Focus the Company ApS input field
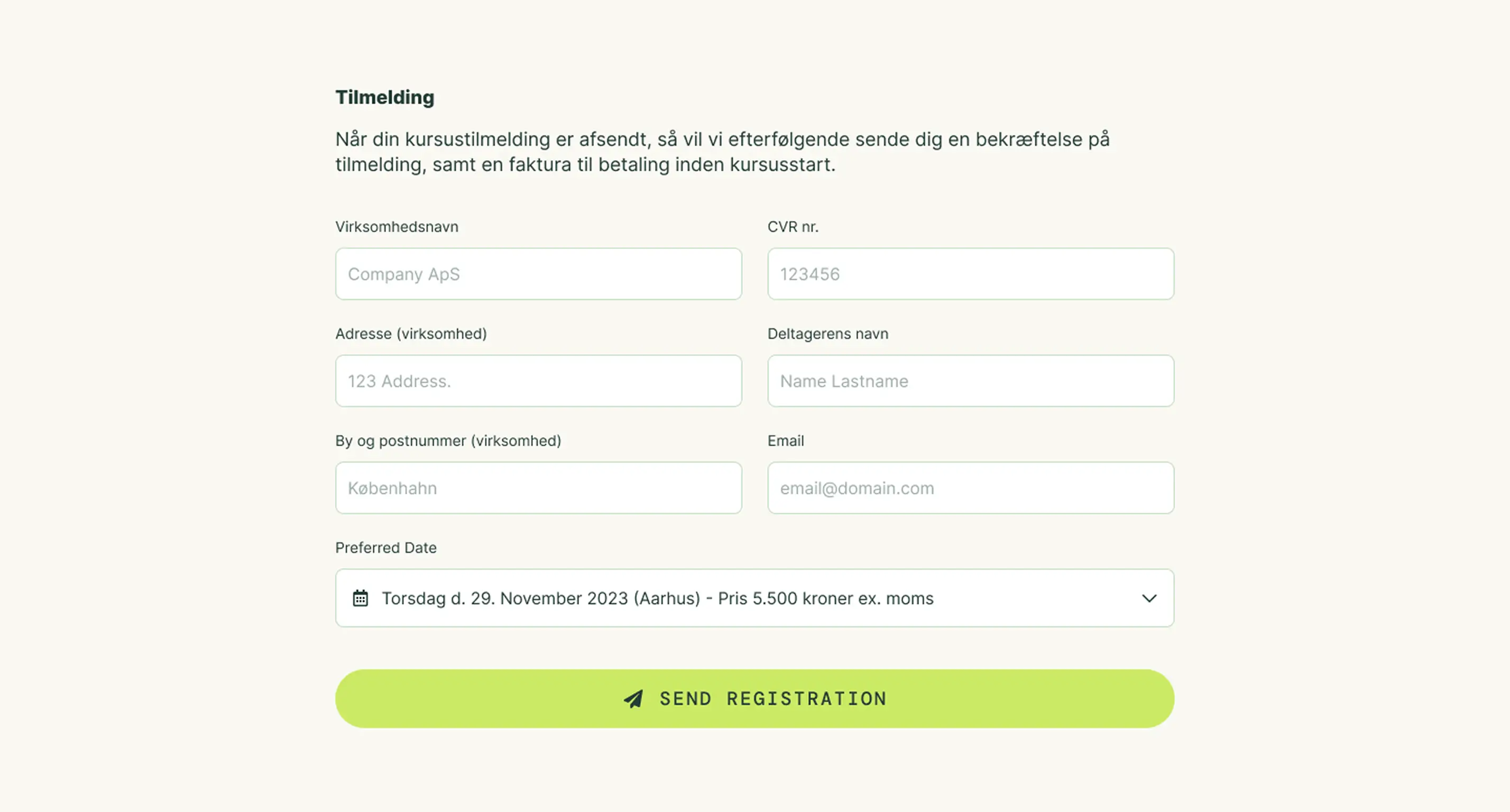 538,274
